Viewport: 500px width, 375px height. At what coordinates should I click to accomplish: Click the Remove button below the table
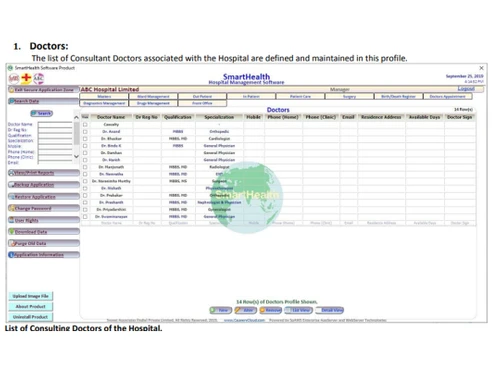(x=270, y=310)
